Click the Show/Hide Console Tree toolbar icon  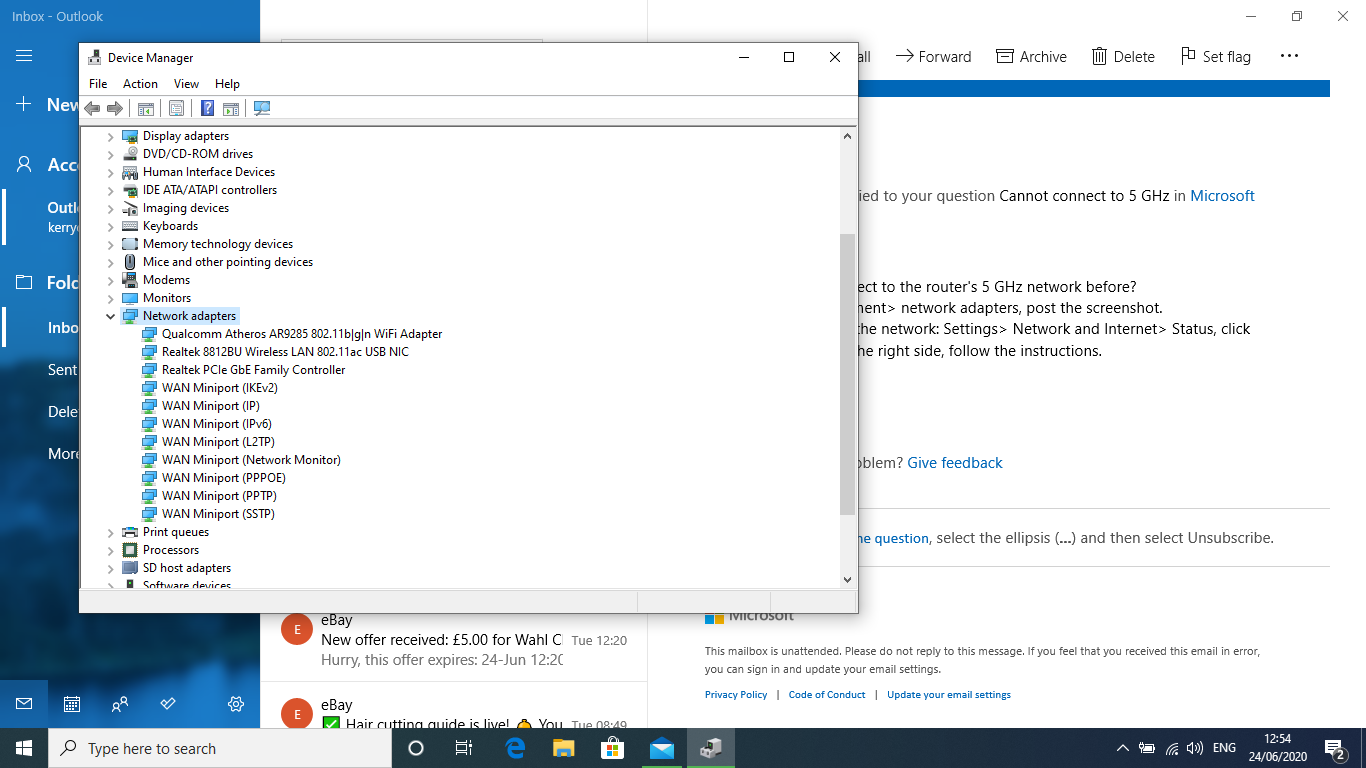click(x=146, y=108)
